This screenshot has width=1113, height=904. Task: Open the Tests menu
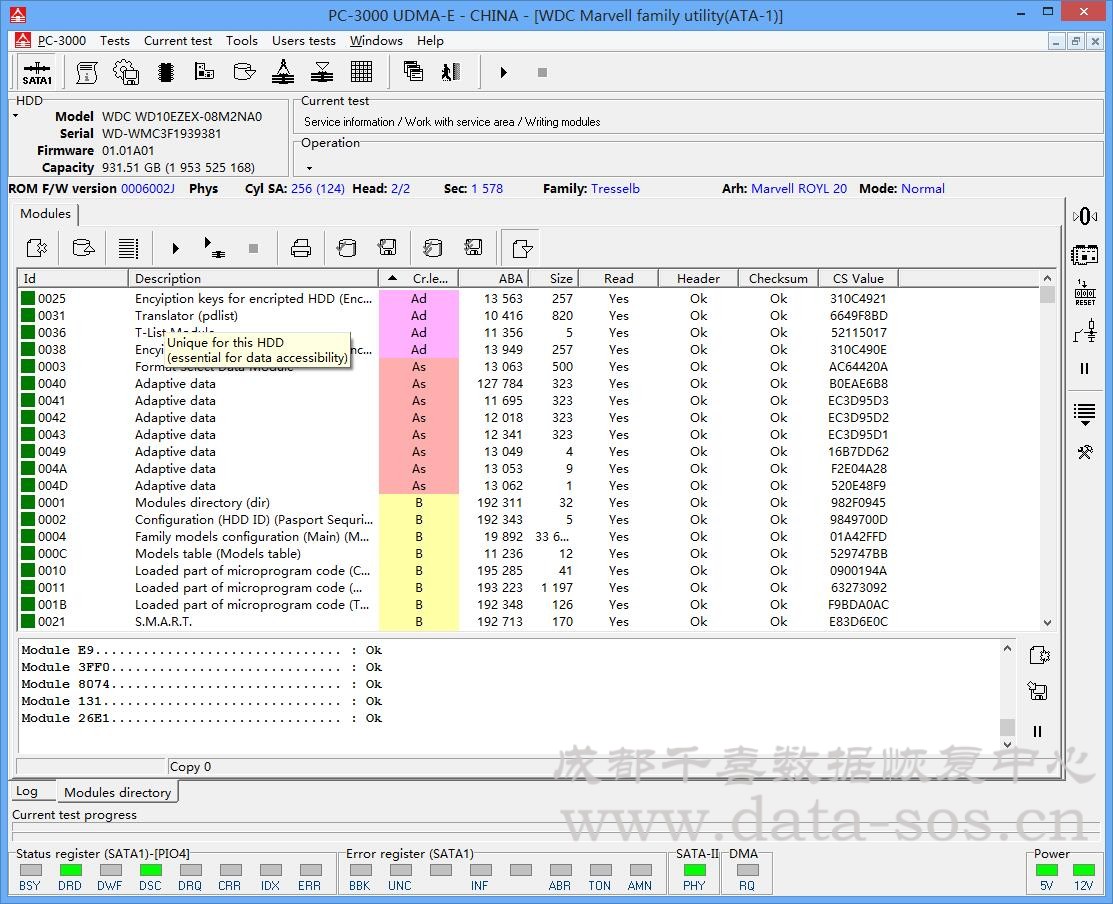[x=115, y=41]
